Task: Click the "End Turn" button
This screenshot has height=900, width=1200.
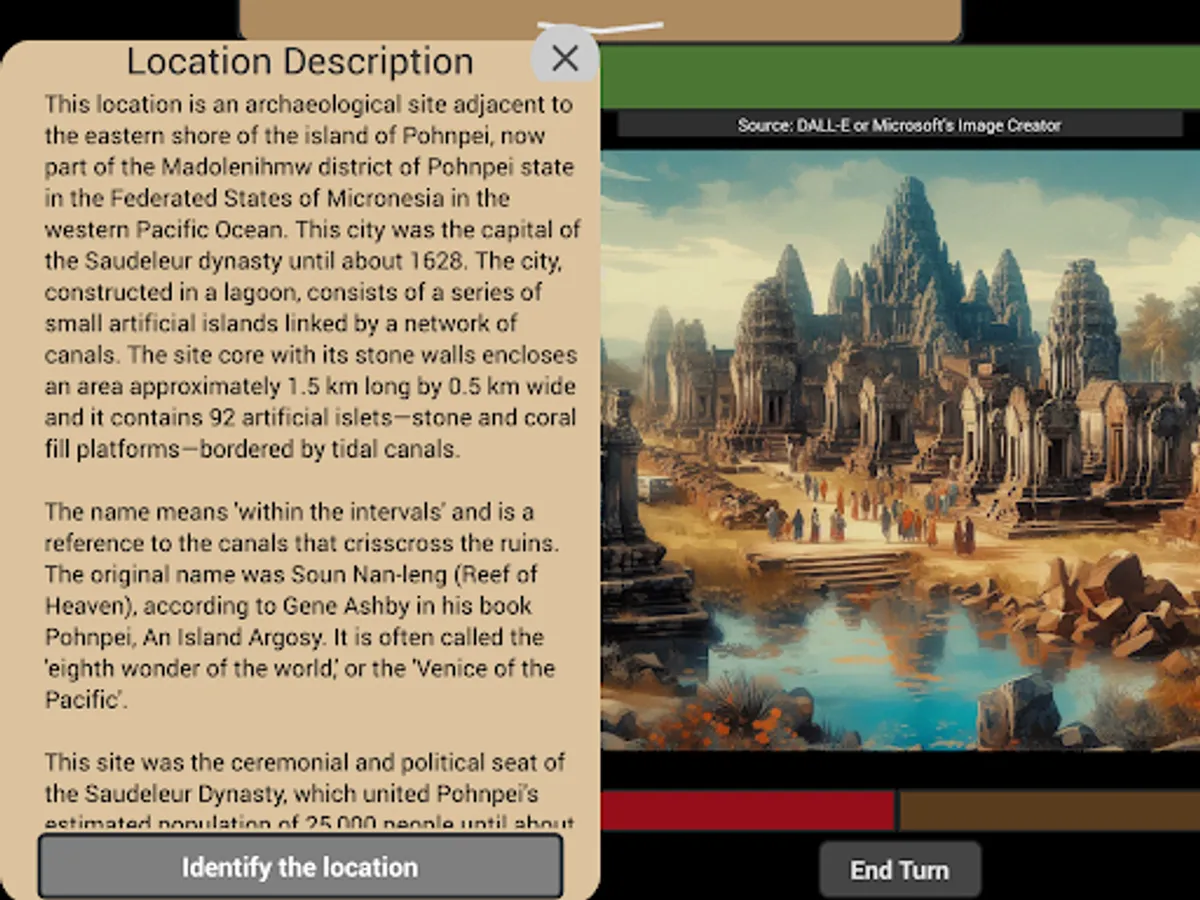Action: coord(899,868)
